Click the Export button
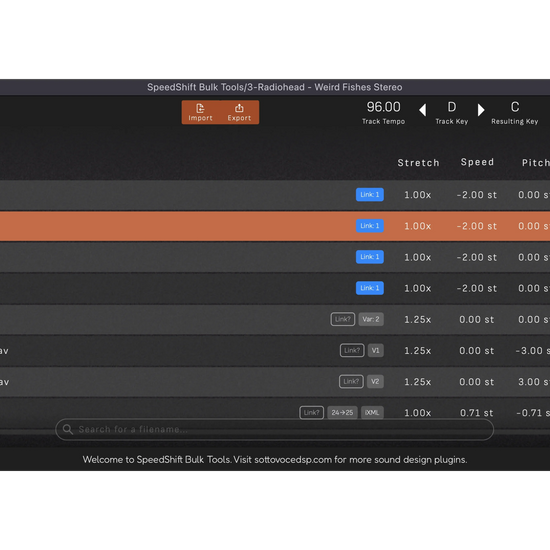The height and width of the screenshot is (550, 550). 239,112
